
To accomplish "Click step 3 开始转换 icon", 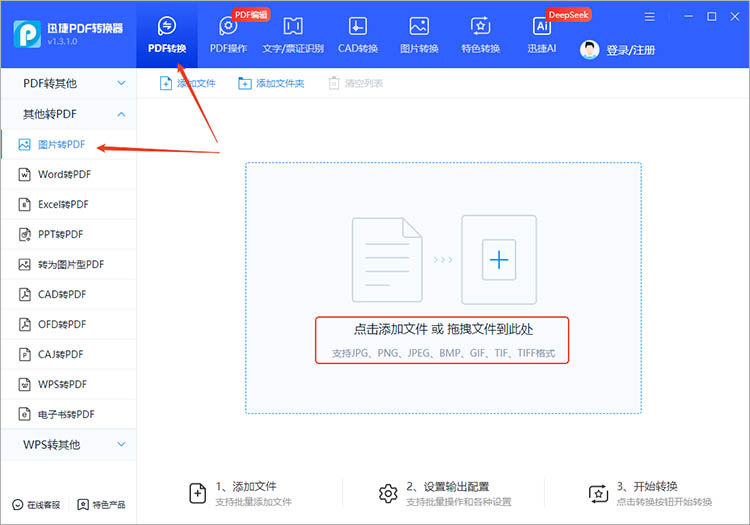I will (598, 493).
